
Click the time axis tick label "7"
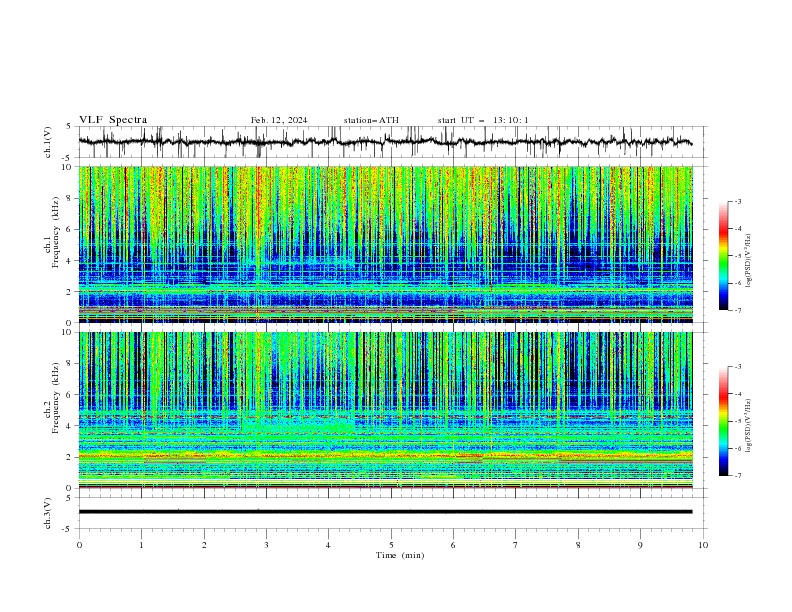[x=516, y=545]
